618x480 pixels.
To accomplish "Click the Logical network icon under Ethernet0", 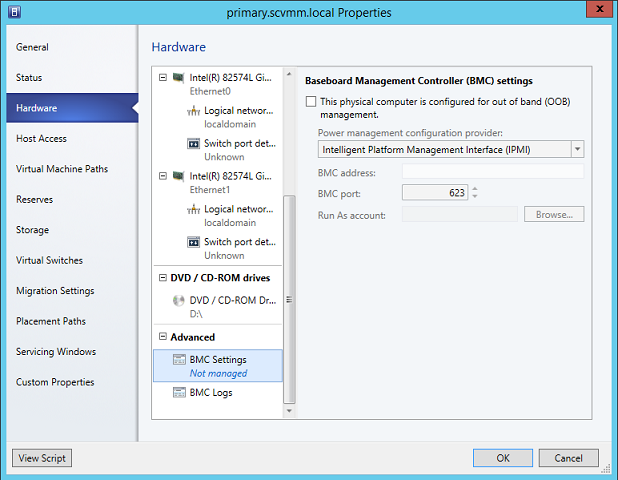I will (194, 111).
